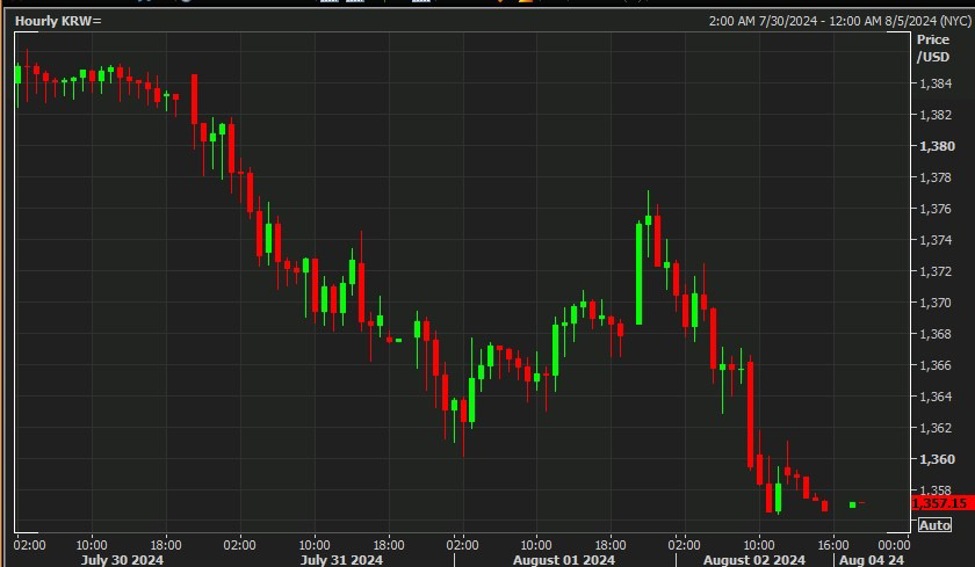This screenshot has width=975, height=567.
Task: Click the 1,376 price axis label
Action: 936,208
